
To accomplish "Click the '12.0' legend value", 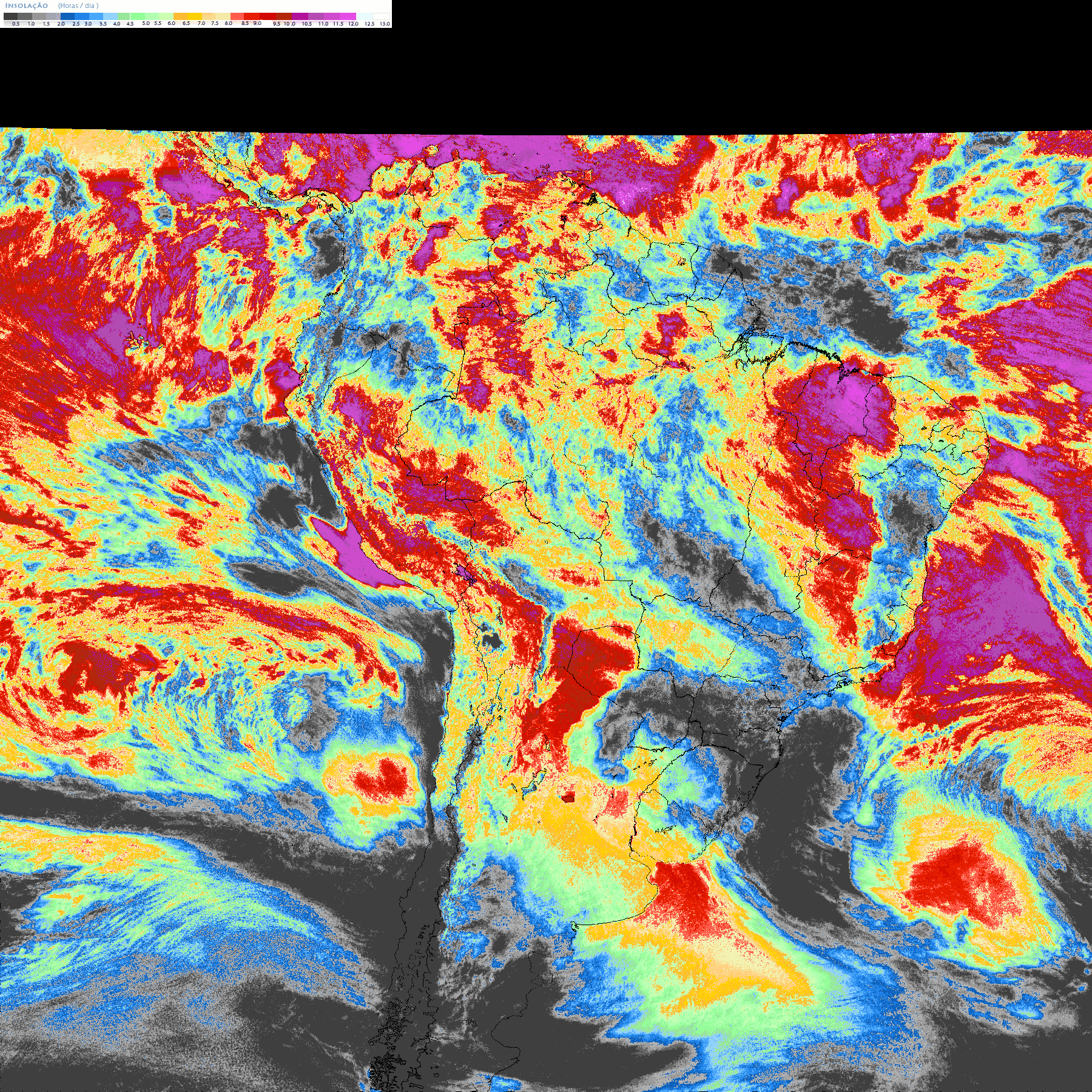I will pos(353,24).
